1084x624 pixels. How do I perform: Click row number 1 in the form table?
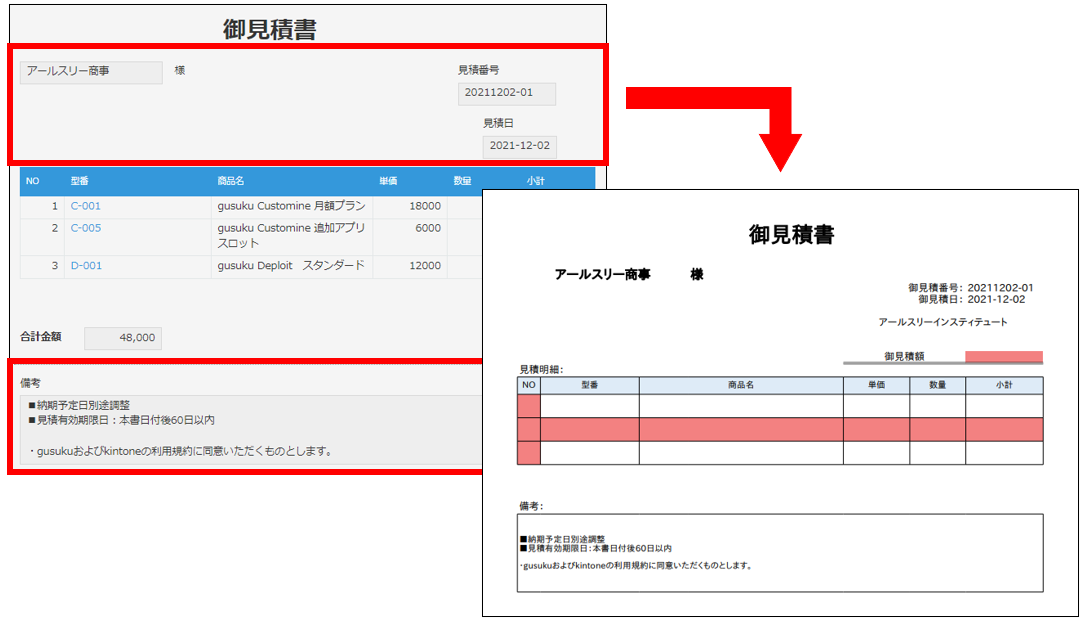55,206
